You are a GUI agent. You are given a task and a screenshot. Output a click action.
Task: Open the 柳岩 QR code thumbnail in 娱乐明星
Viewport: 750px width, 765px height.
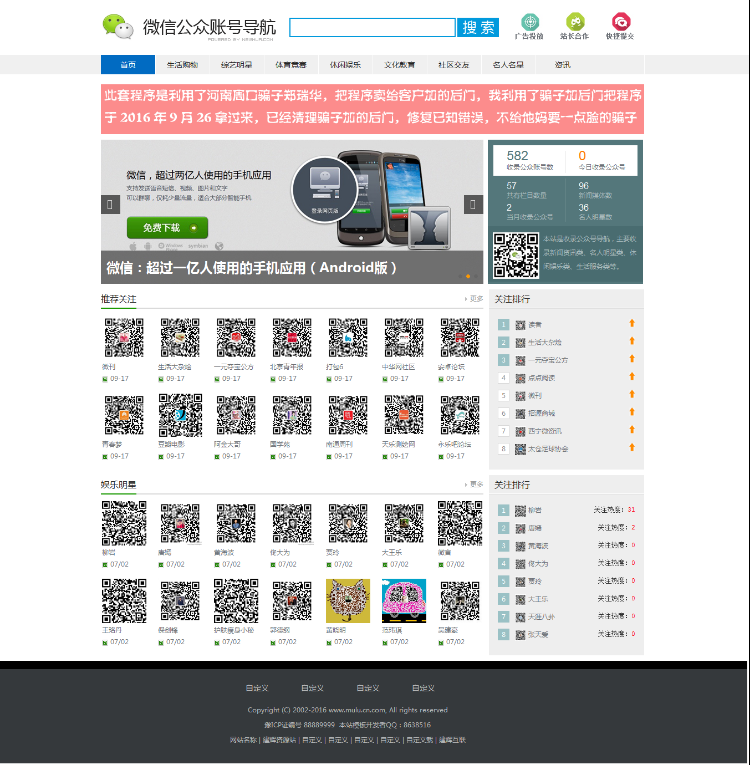tap(124, 523)
